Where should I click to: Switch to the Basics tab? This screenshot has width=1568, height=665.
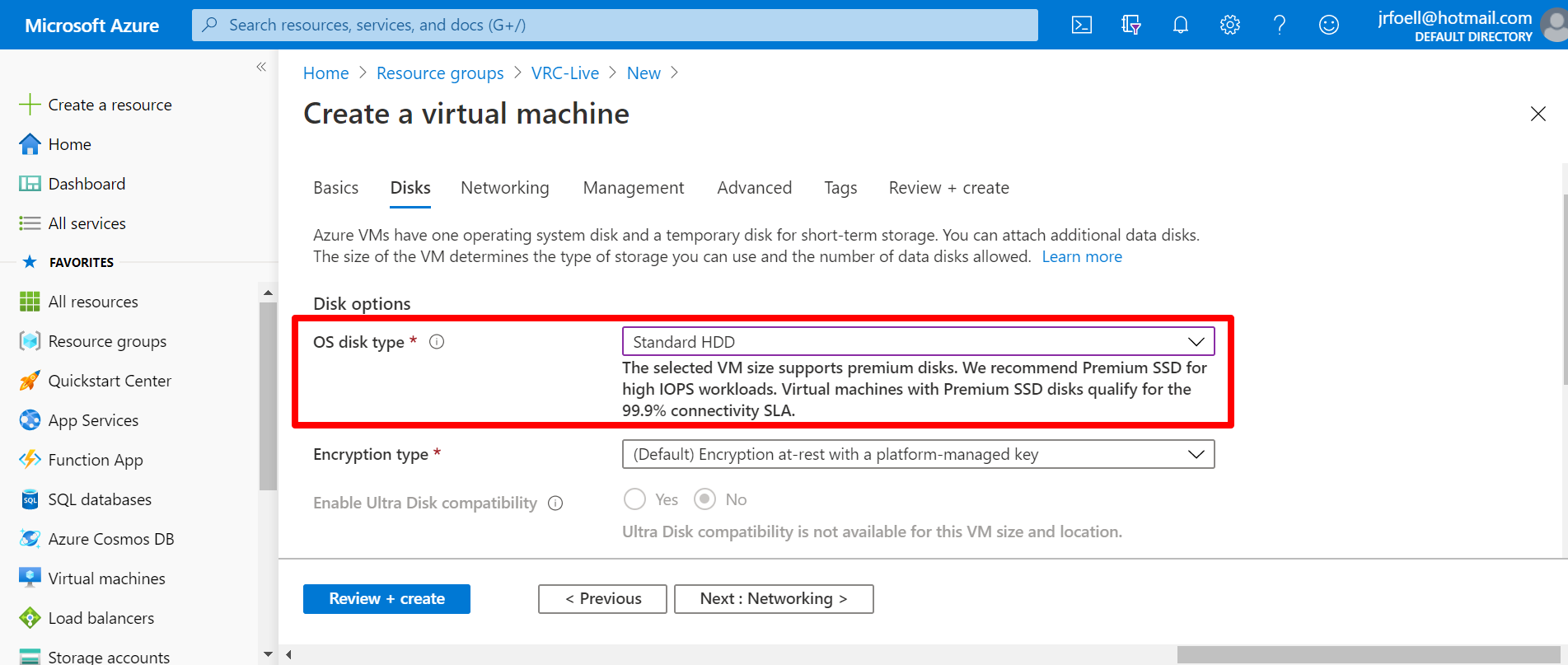[336, 188]
